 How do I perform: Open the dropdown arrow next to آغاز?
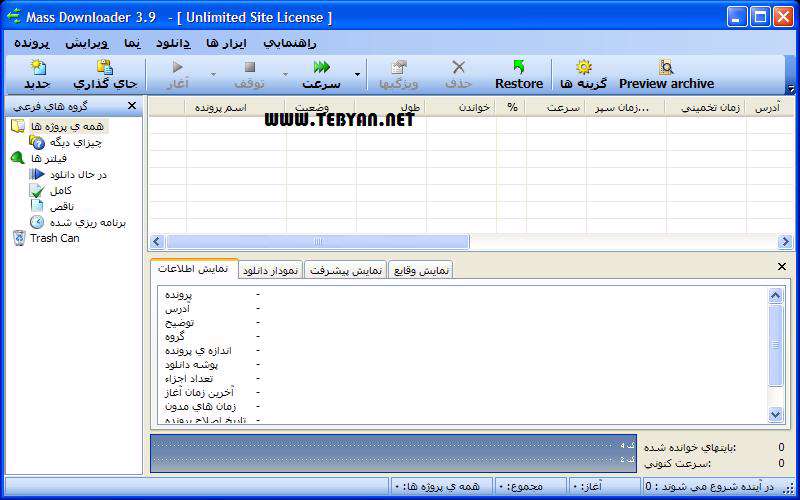coord(213,74)
